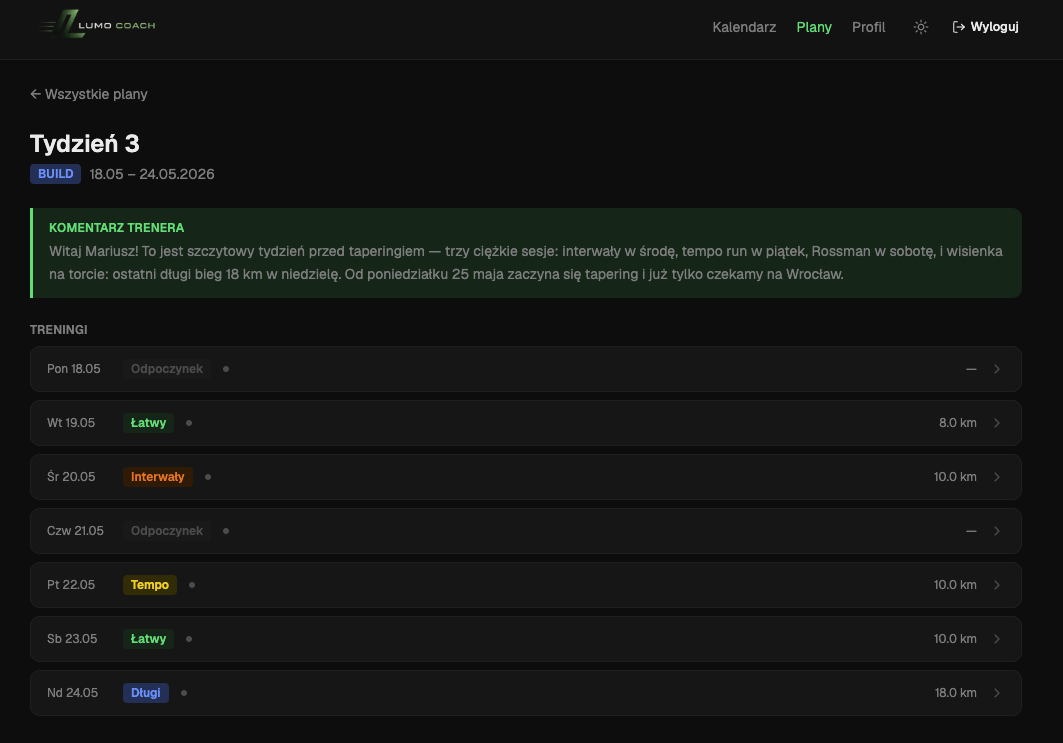Click the status dot on Sb 23.05 row
The height and width of the screenshot is (743, 1063).
tap(189, 639)
